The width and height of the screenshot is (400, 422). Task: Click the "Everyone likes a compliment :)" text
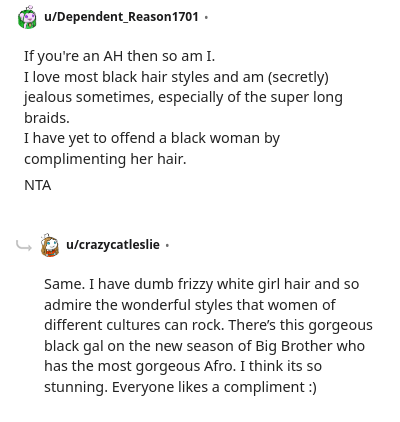tap(214, 387)
